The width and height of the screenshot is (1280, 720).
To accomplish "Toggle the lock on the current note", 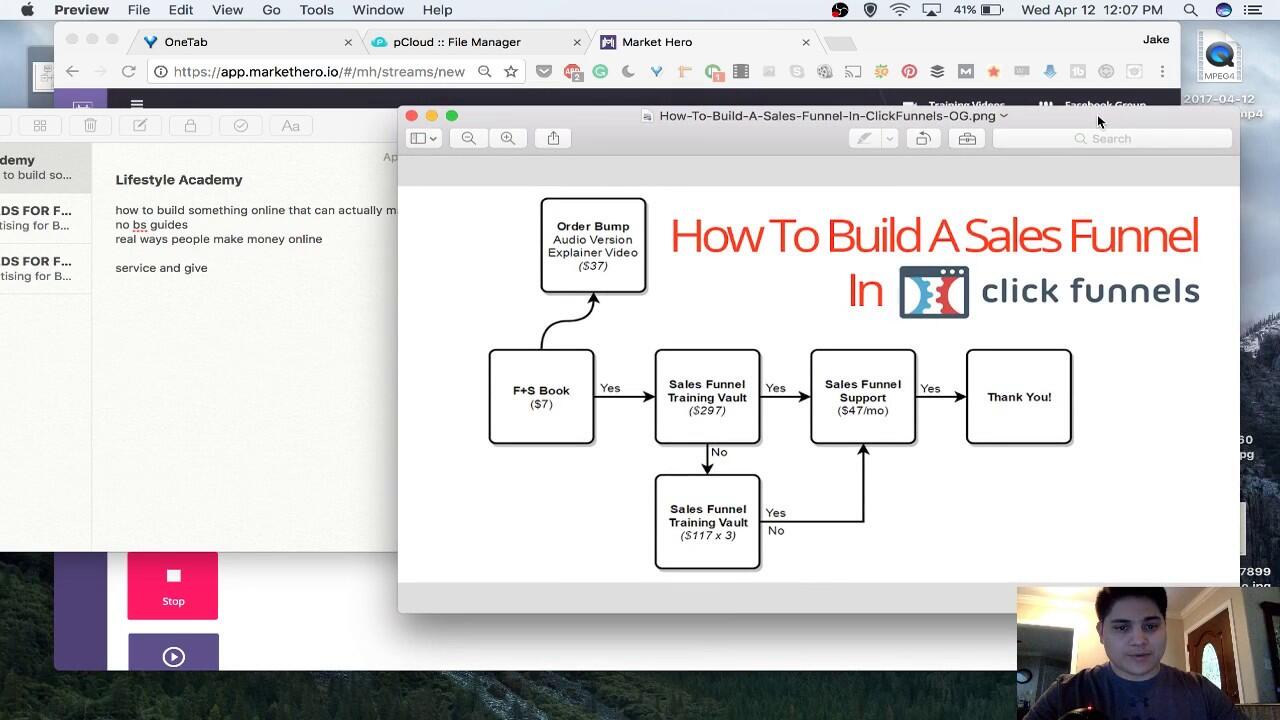I will tap(190, 126).
